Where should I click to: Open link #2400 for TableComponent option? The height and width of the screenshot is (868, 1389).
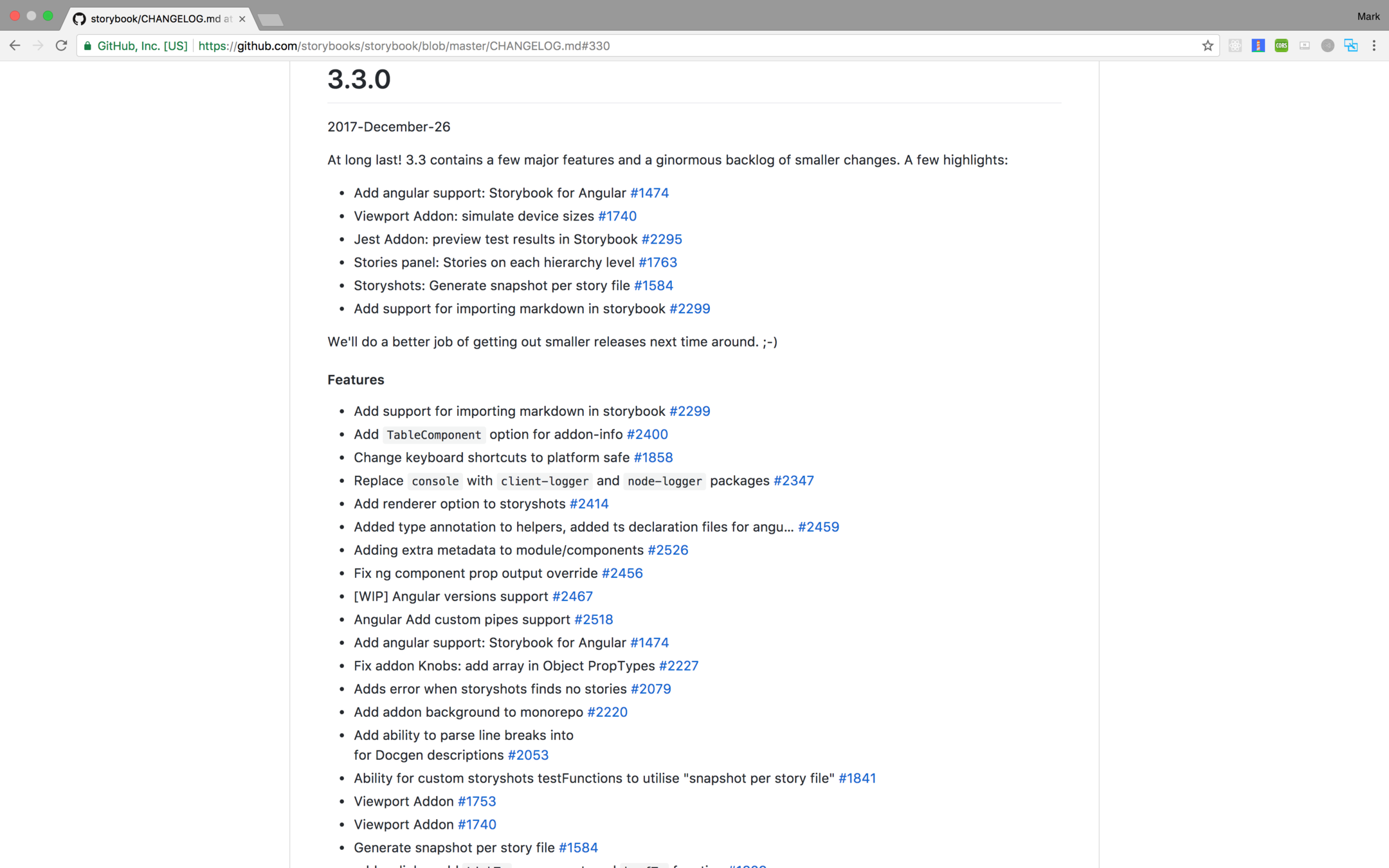[x=647, y=435]
